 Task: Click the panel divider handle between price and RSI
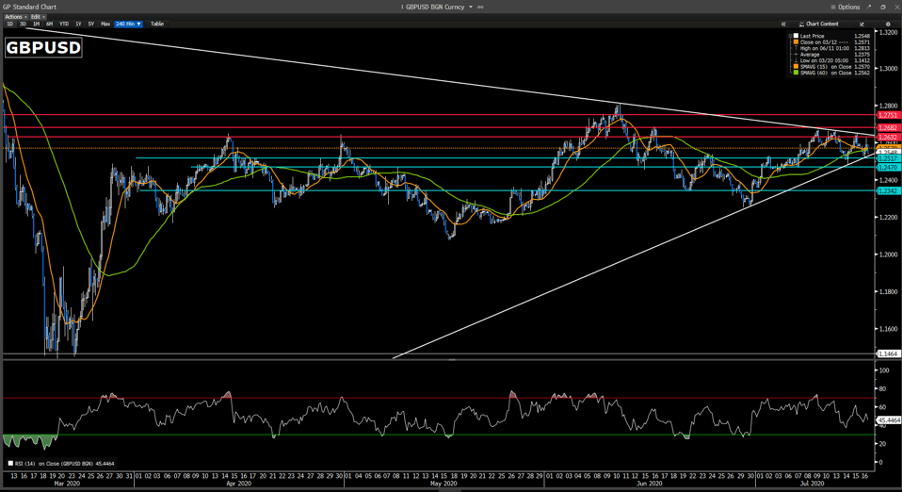pyautogui.click(x=452, y=360)
